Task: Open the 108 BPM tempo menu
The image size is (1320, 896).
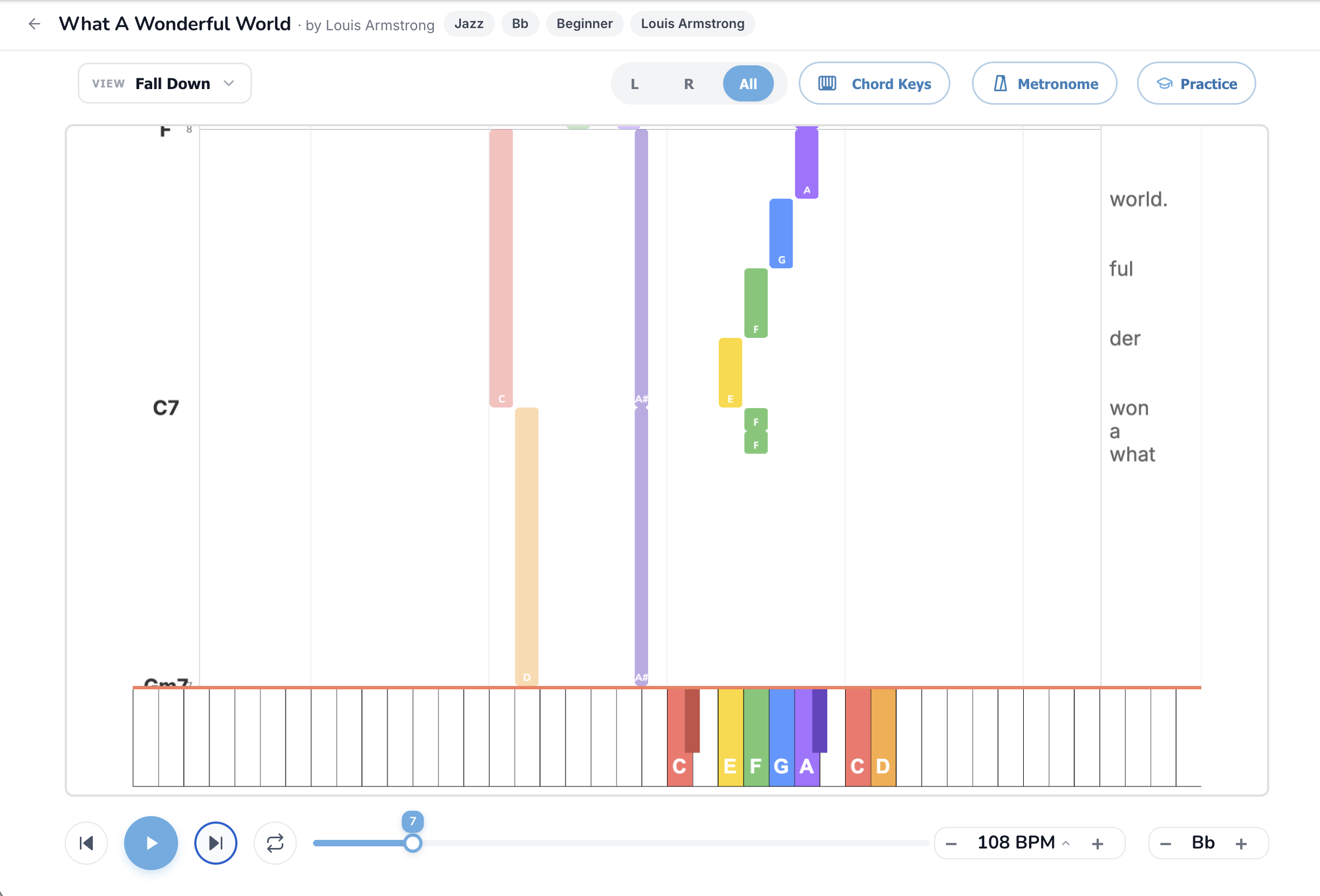Action: (1024, 843)
